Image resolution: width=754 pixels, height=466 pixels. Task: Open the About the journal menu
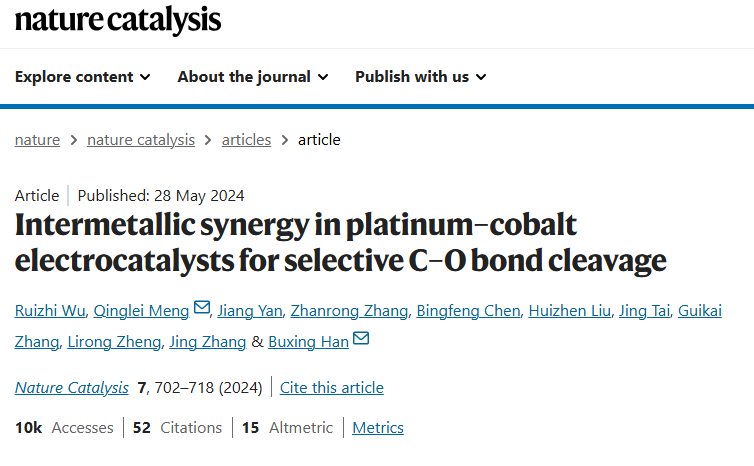pos(253,77)
